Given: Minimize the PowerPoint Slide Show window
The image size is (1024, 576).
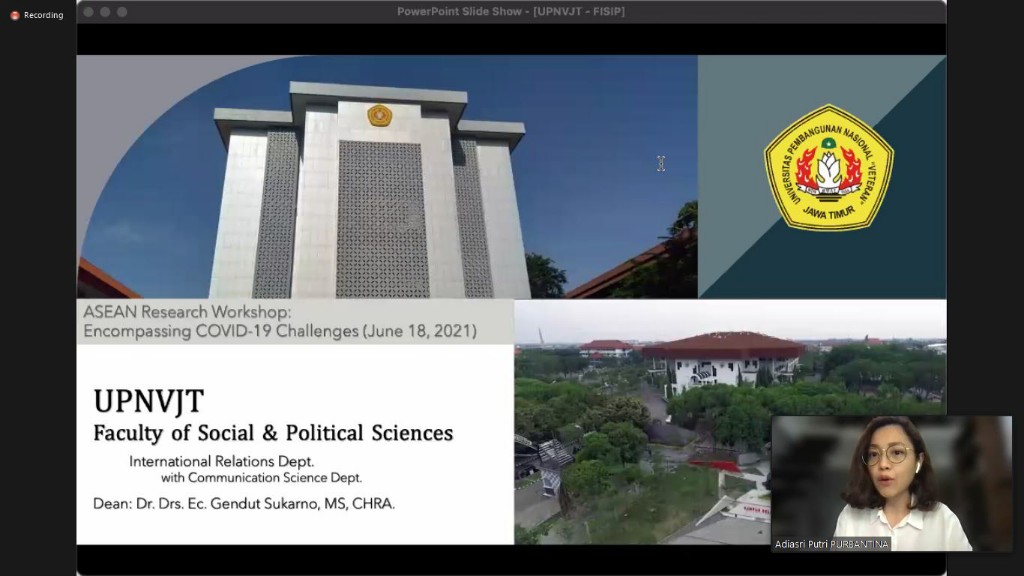Looking at the screenshot, I should point(105,12).
